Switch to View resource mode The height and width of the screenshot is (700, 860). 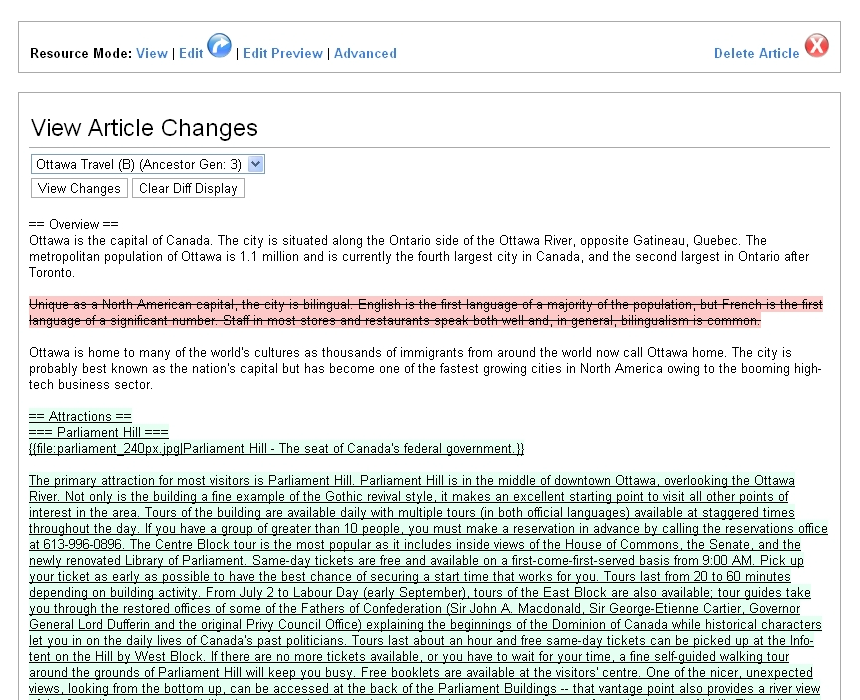click(152, 53)
